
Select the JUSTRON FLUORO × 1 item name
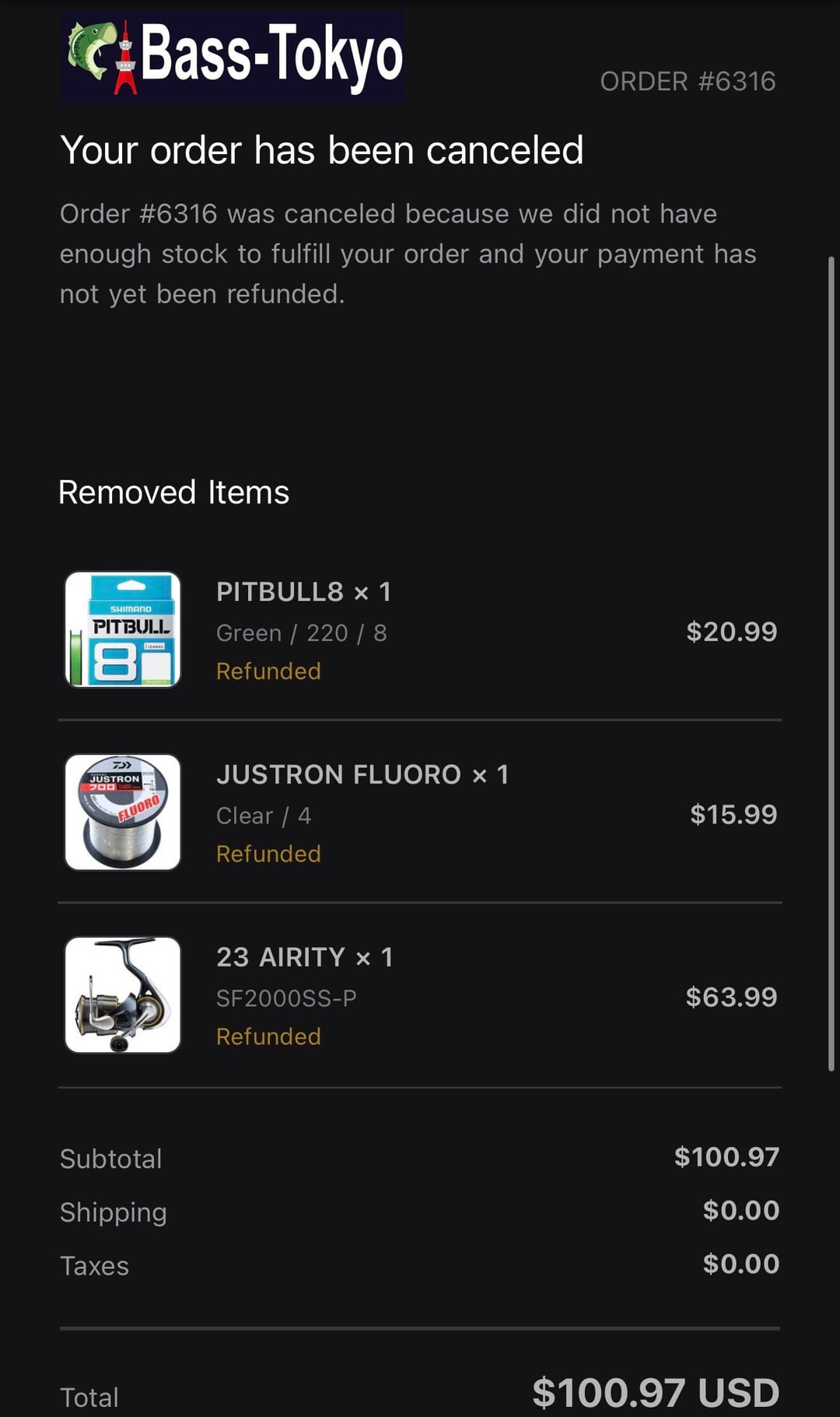[362, 775]
